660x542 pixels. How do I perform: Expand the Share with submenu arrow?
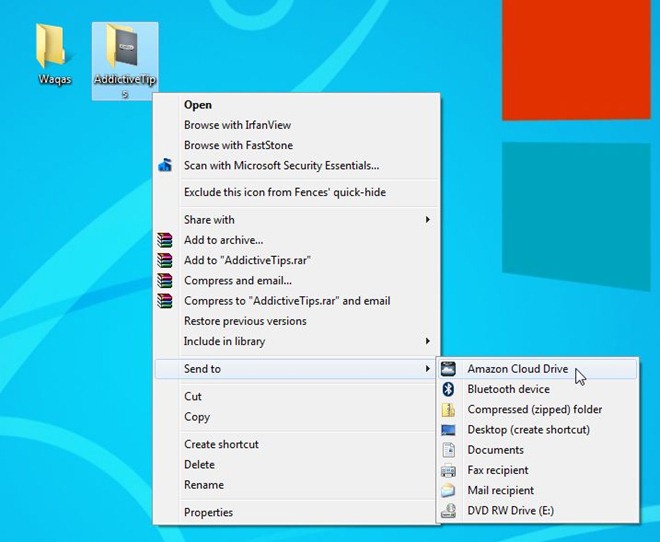click(427, 219)
